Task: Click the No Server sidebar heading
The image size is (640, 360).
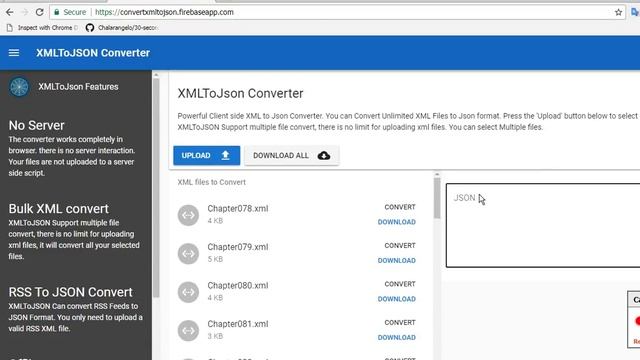Action: 36,125
